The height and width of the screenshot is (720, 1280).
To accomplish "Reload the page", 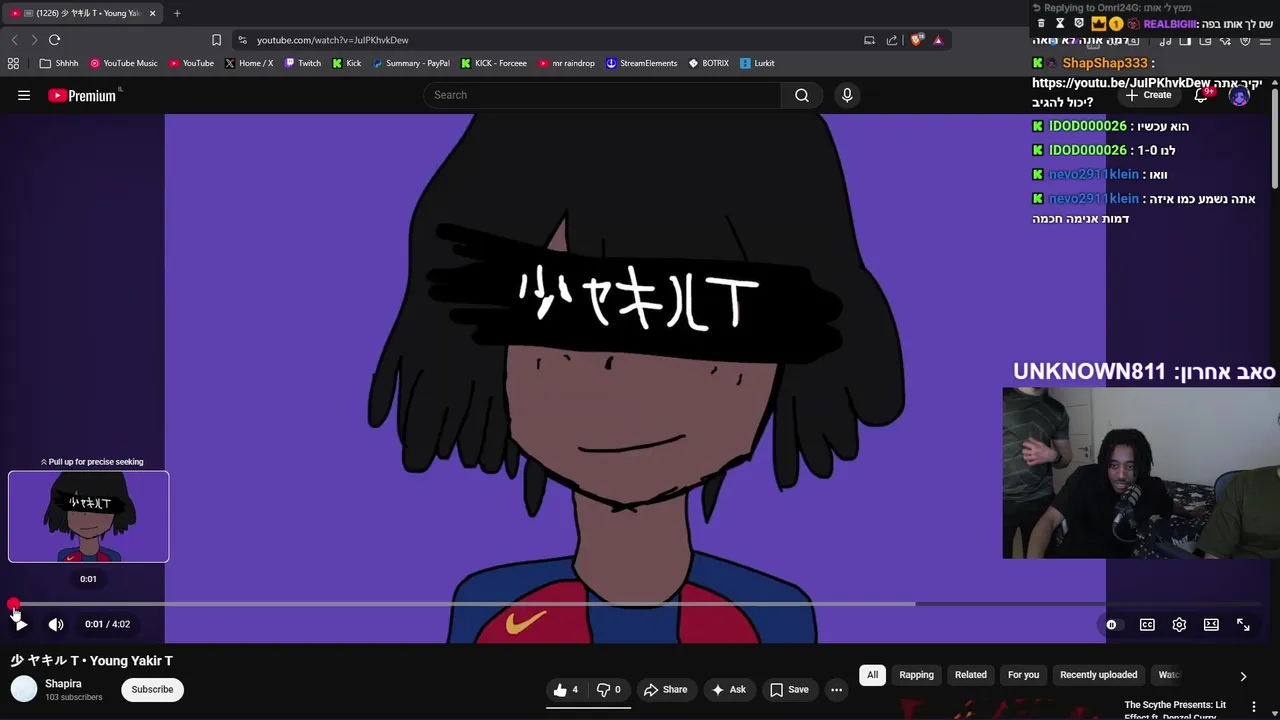I will tap(54, 40).
